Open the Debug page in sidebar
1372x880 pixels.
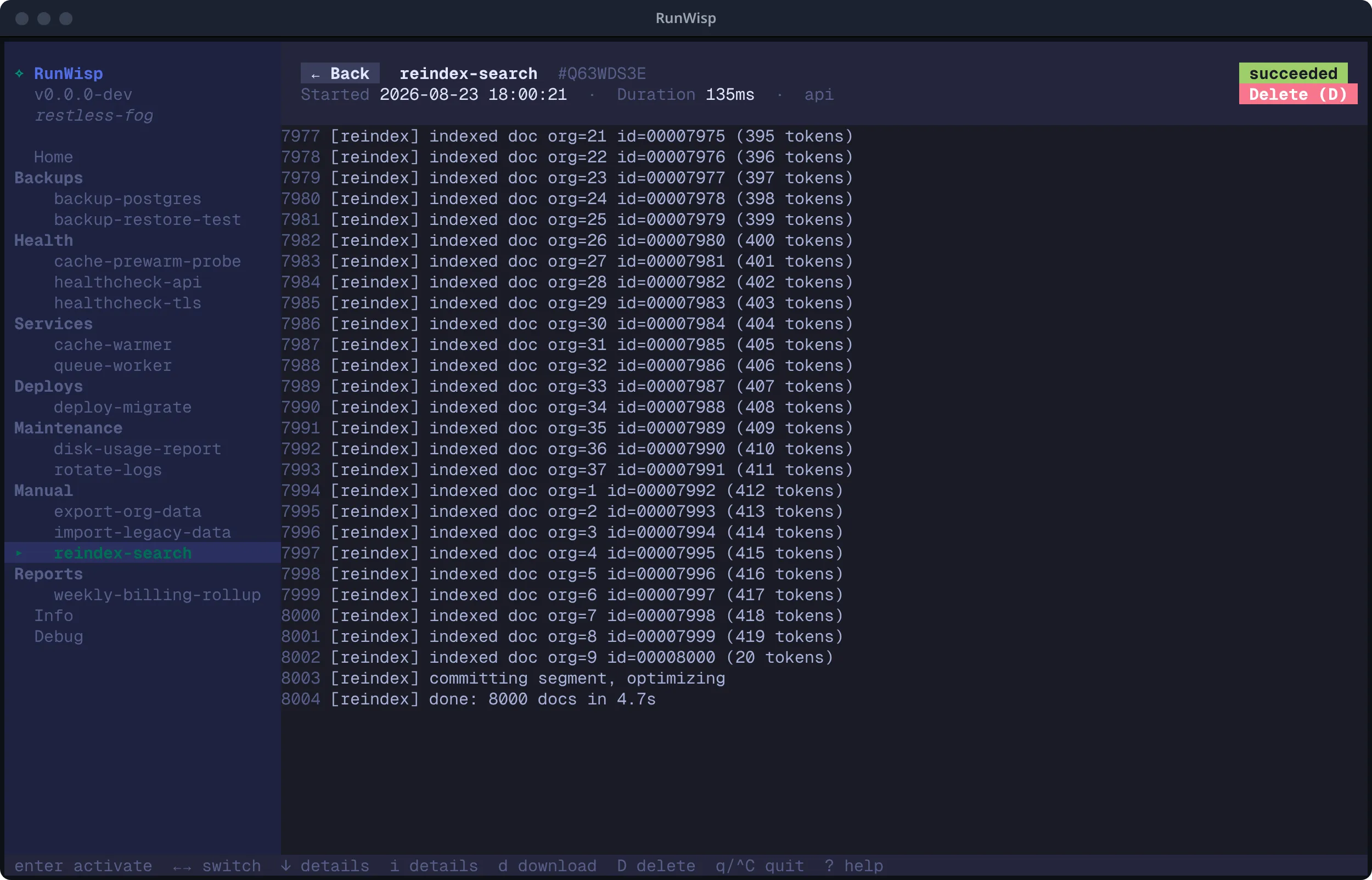point(58,636)
